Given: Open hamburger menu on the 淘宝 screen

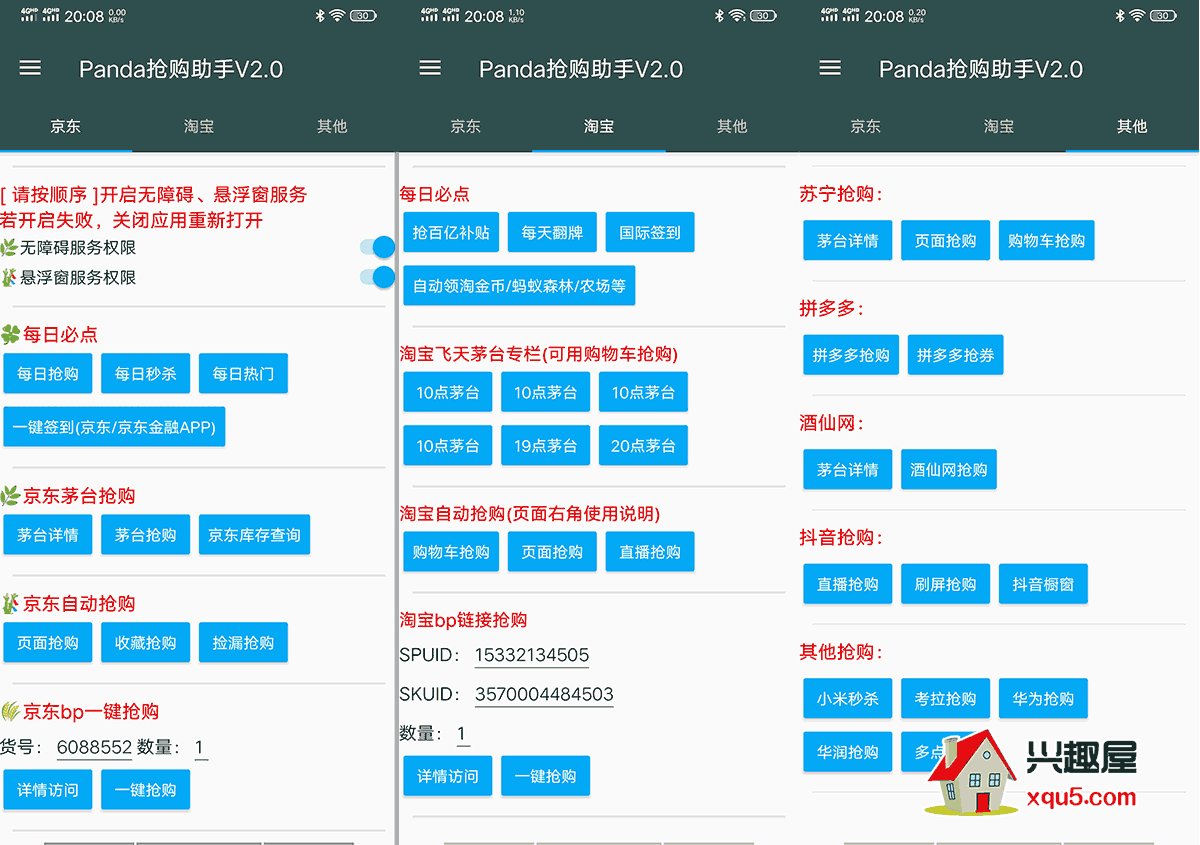Looking at the screenshot, I should (430, 68).
